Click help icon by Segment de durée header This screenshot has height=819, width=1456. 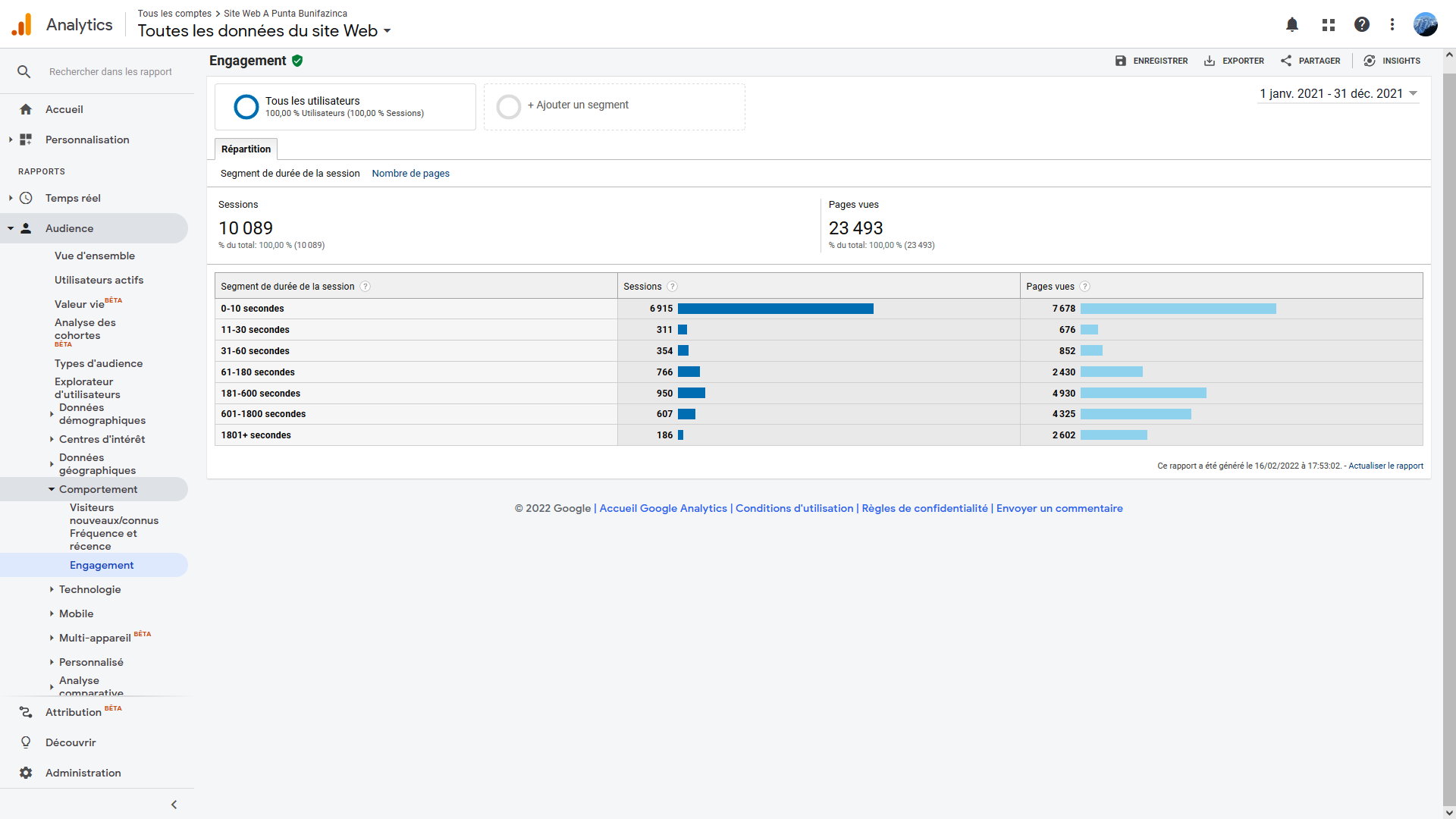365,287
